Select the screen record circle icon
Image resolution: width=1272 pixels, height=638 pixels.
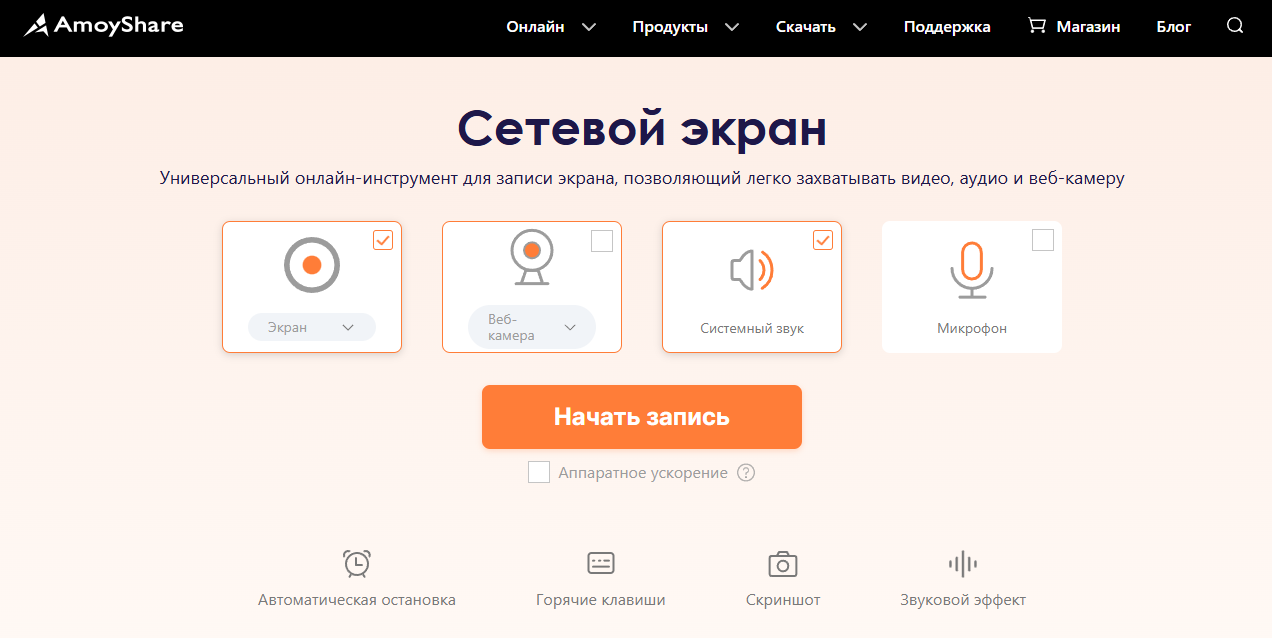click(312, 265)
